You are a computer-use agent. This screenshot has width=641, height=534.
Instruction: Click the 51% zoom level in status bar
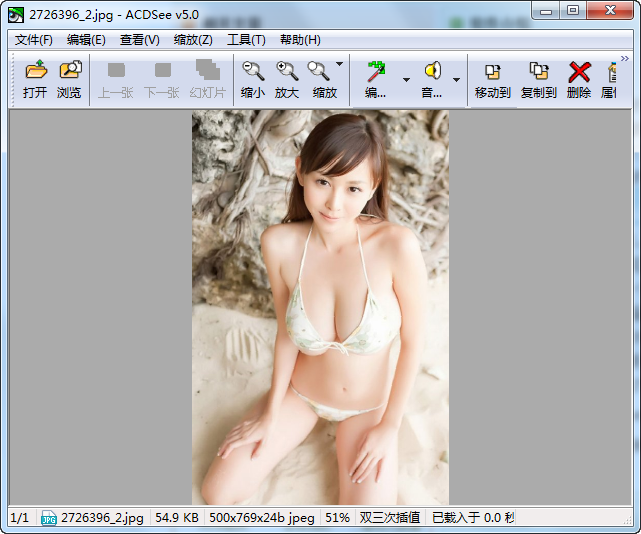click(x=338, y=518)
